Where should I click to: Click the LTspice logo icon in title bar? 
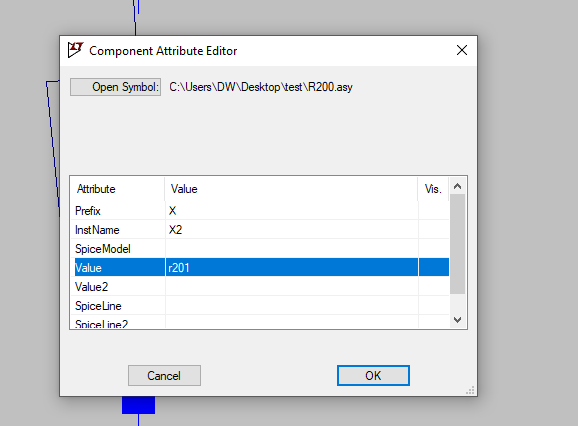76,50
